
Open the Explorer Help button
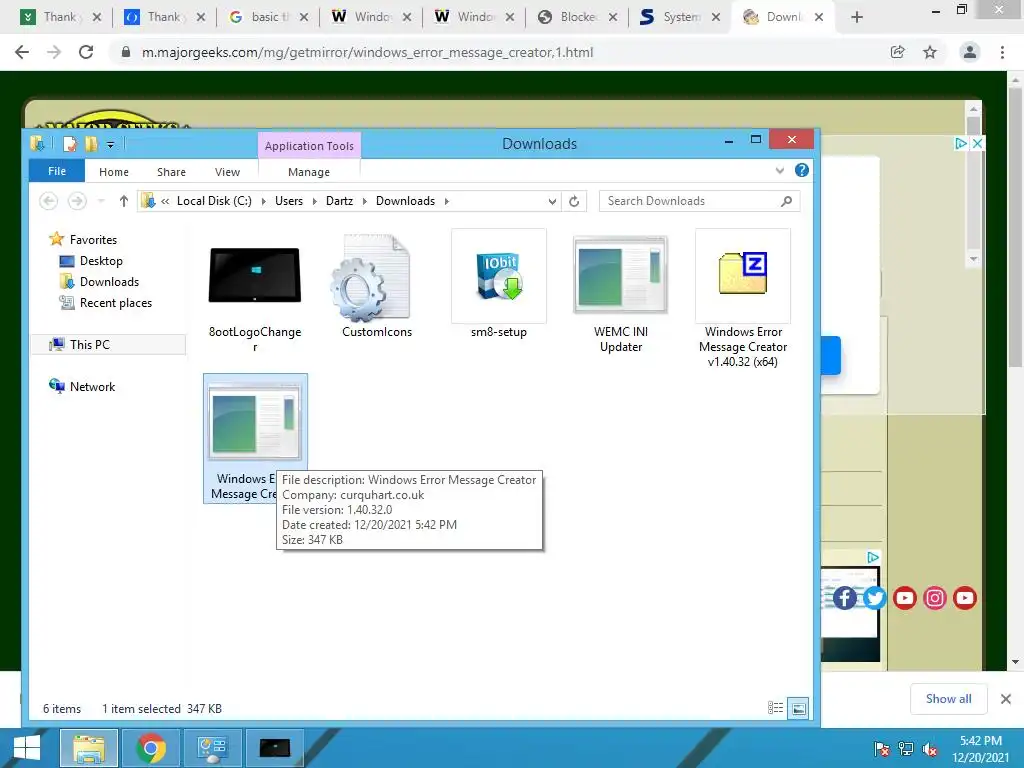(x=802, y=170)
